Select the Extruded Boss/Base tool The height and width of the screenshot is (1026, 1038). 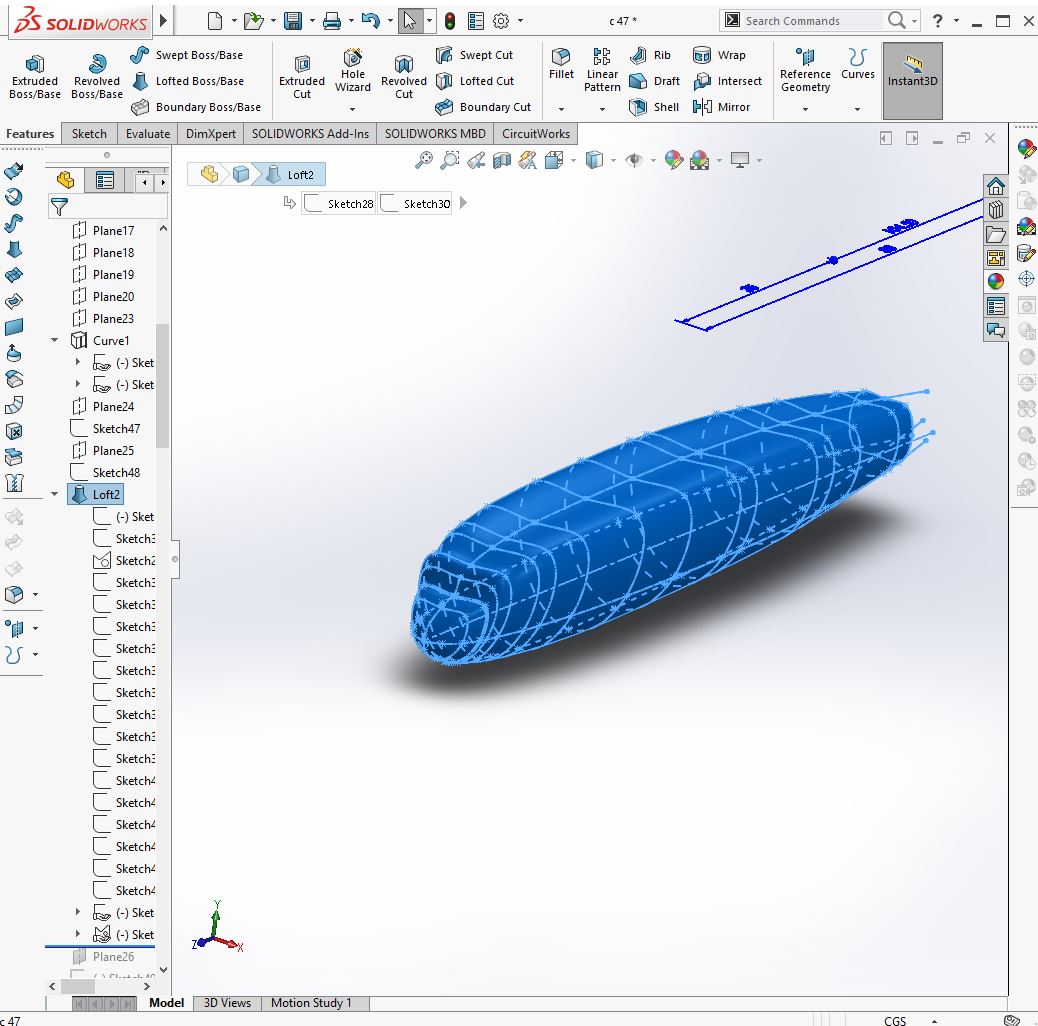34,77
